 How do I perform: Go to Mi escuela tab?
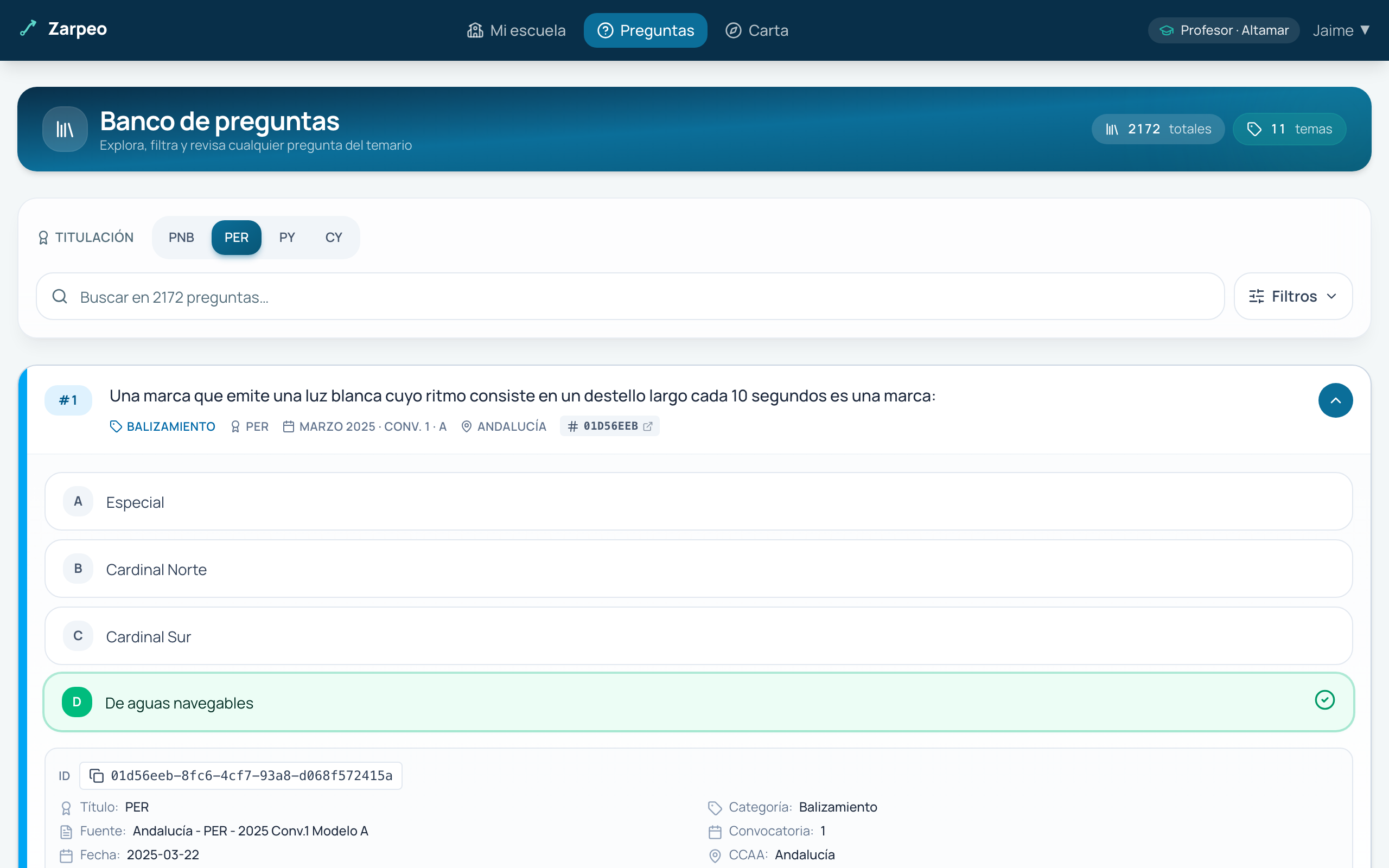pyautogui.click(x=517, y=30)
